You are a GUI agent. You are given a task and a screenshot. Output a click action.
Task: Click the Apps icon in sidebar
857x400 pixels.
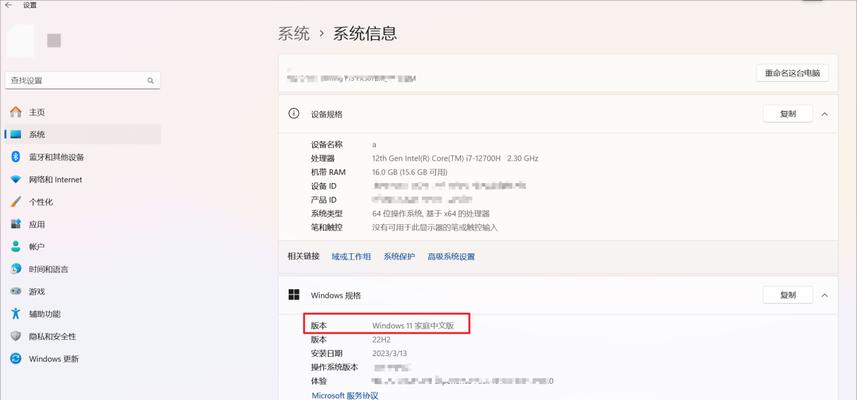pyautogui.click(x=16, y=224)
